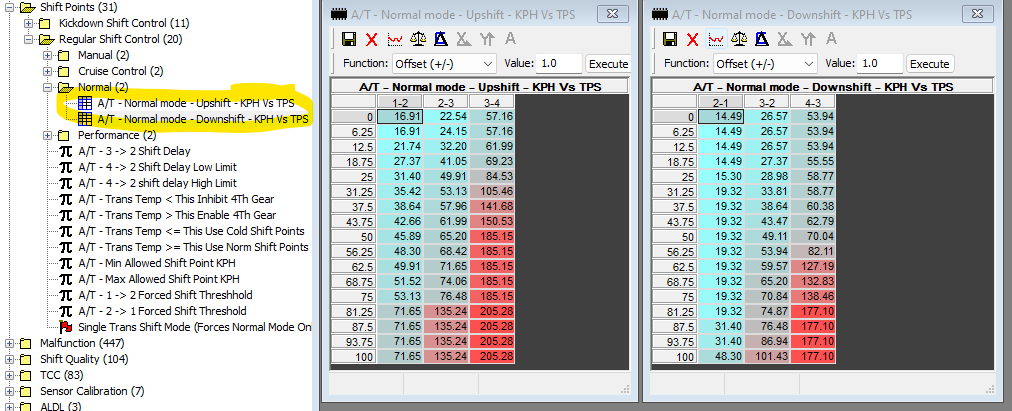This screenshot has width=1012, height=411.
Task: Expand the TCC (83) folder
Action: pyautogui.click(x=9, y=376)
